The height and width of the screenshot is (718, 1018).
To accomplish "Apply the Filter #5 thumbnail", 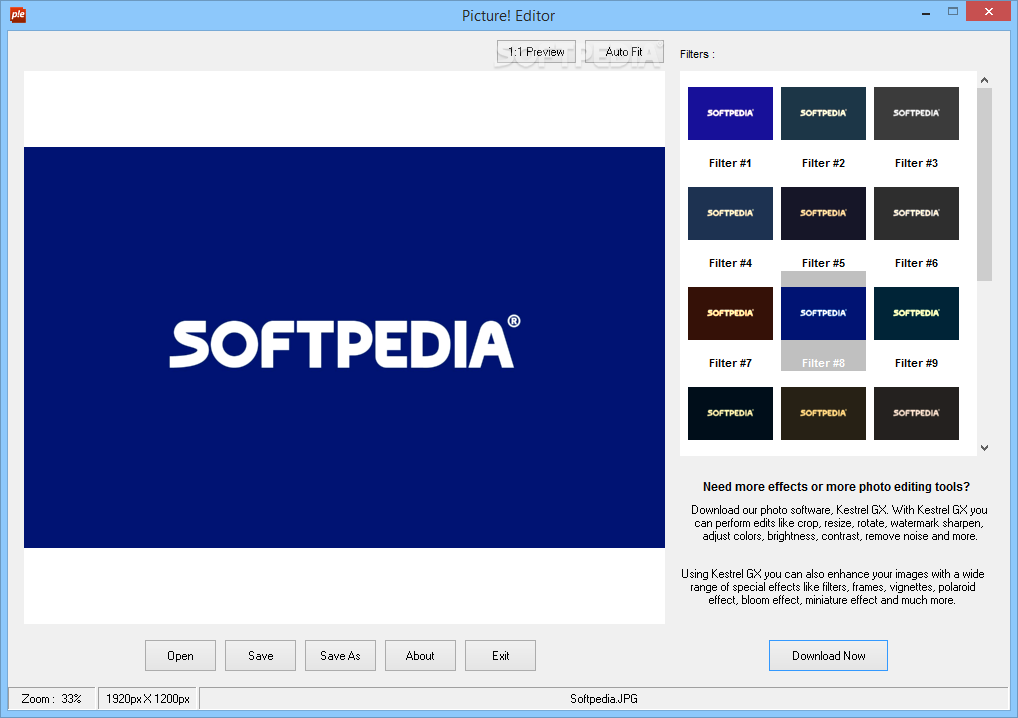I will [823, 214].
